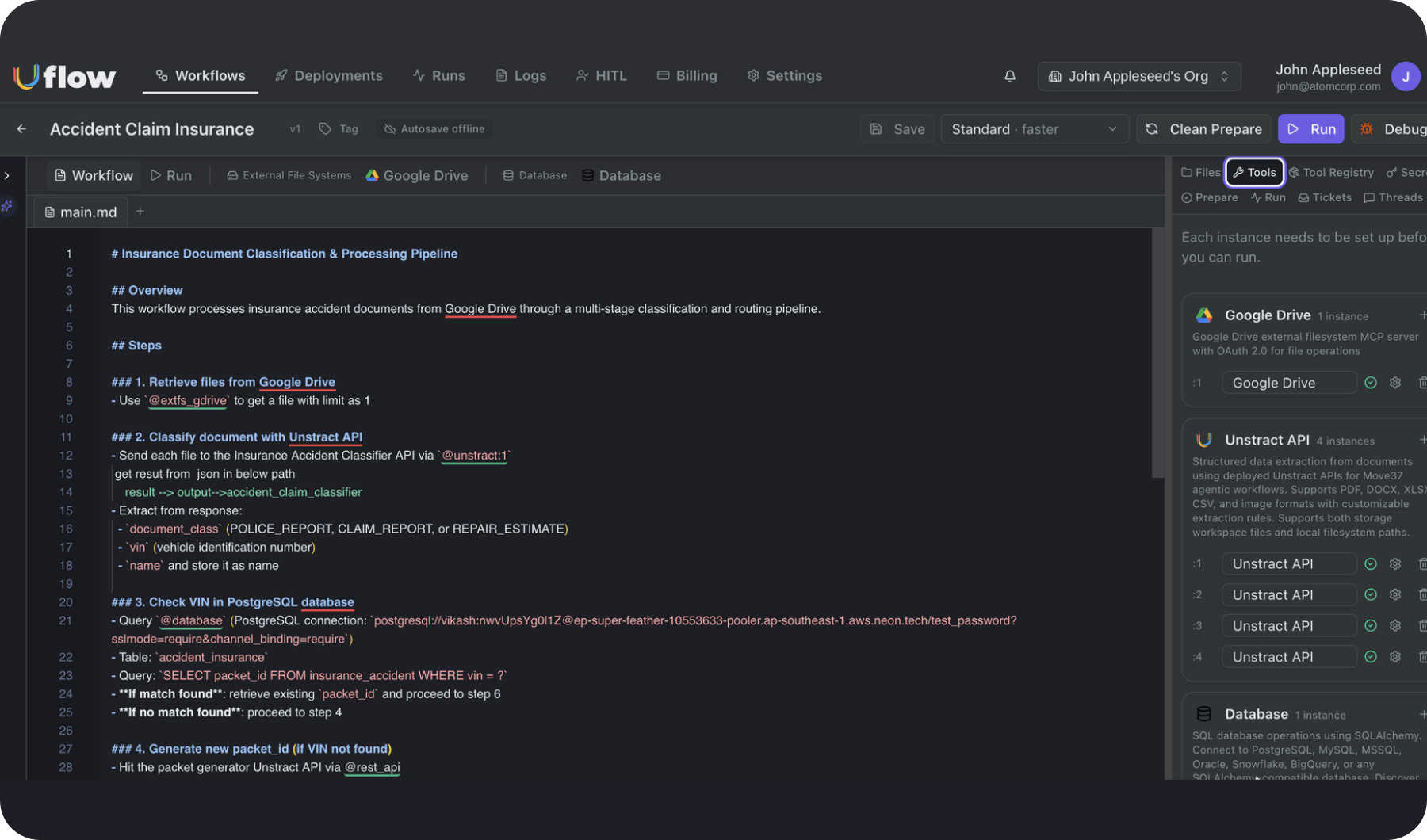The height and width of the screenshot is (840, 1427).
Task: Open the right panel Run tab
Action: 1268,197
